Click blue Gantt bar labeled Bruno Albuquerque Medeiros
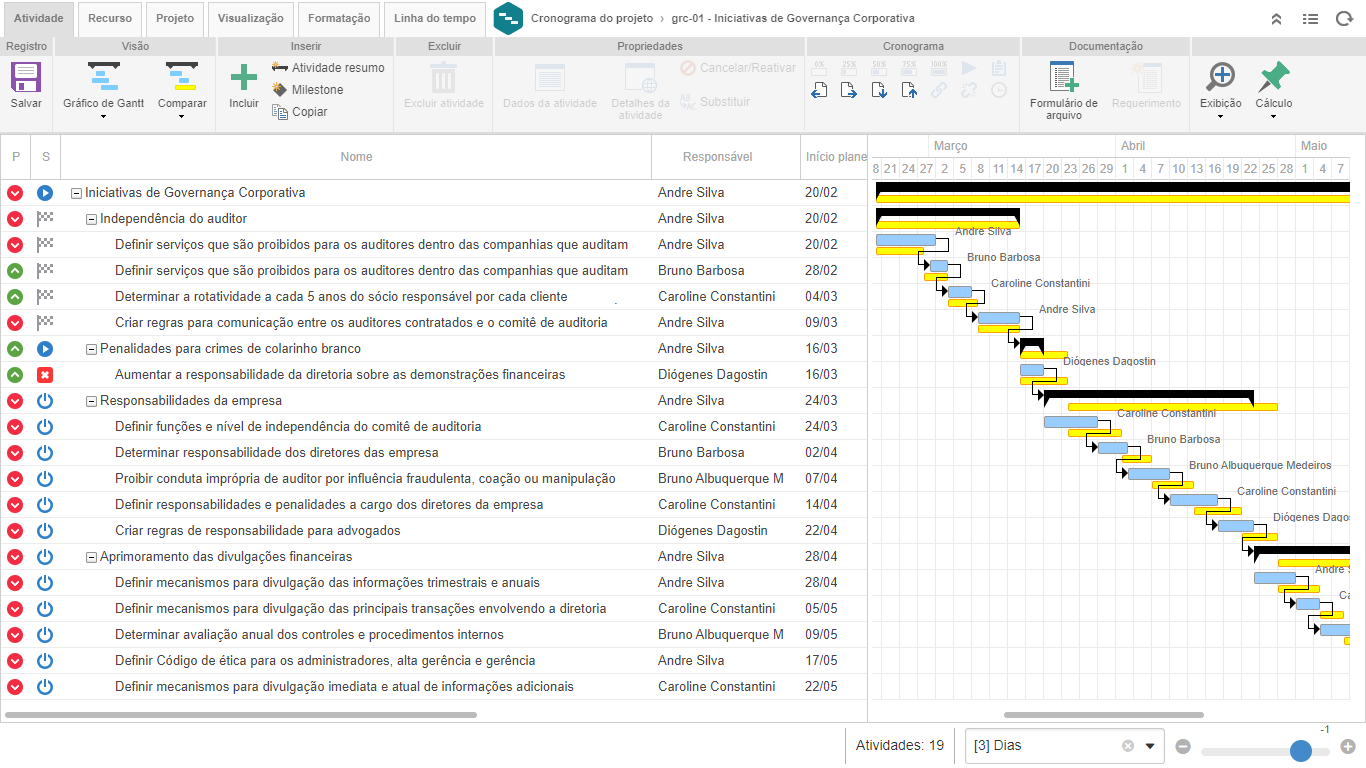 click(1149, 474)
